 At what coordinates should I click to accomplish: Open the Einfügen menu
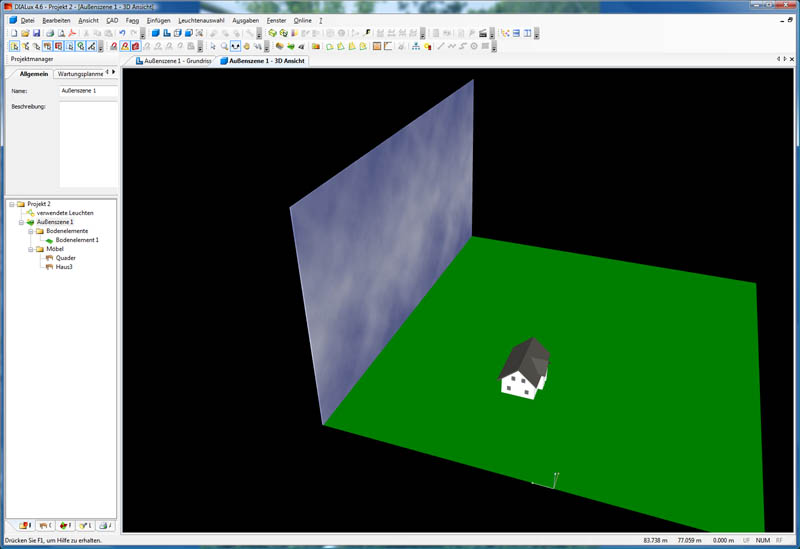point(159,20)
